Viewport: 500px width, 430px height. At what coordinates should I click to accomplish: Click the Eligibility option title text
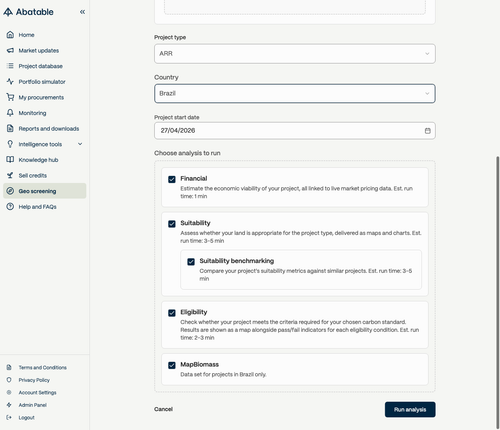coord(194,312)
